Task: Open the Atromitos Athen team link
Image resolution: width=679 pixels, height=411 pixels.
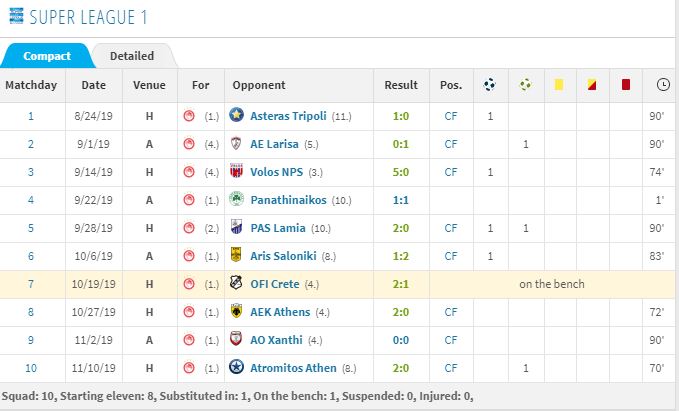Action: [293, 368]
